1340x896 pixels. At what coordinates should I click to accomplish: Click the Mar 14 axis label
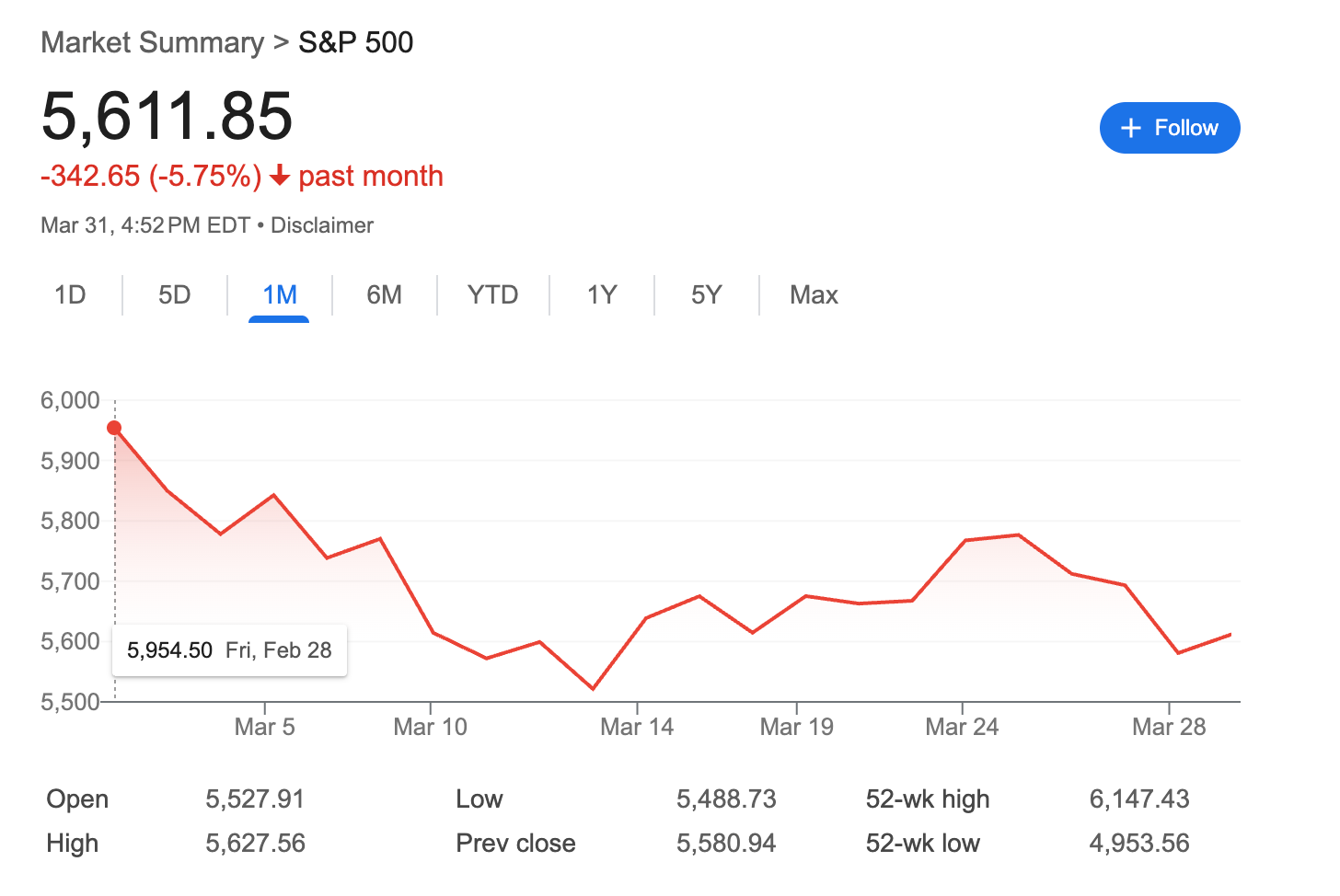[x=637, y=727]
